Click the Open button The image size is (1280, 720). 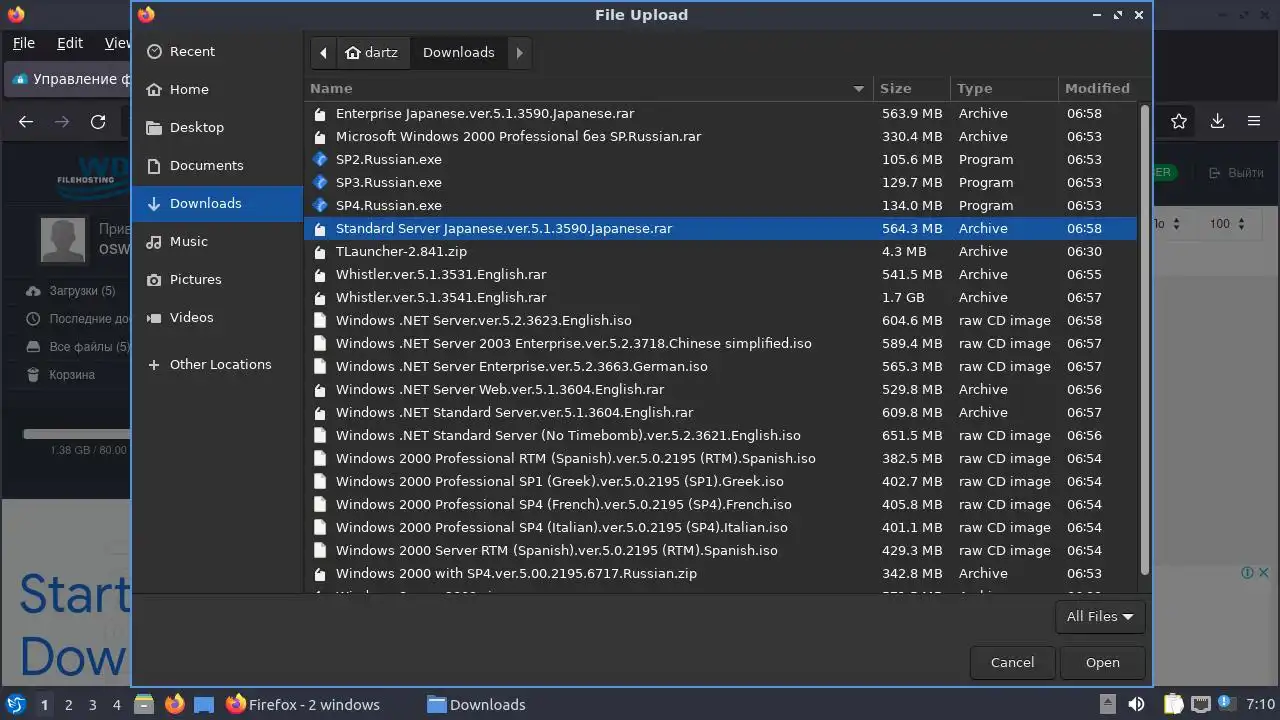1102,662
